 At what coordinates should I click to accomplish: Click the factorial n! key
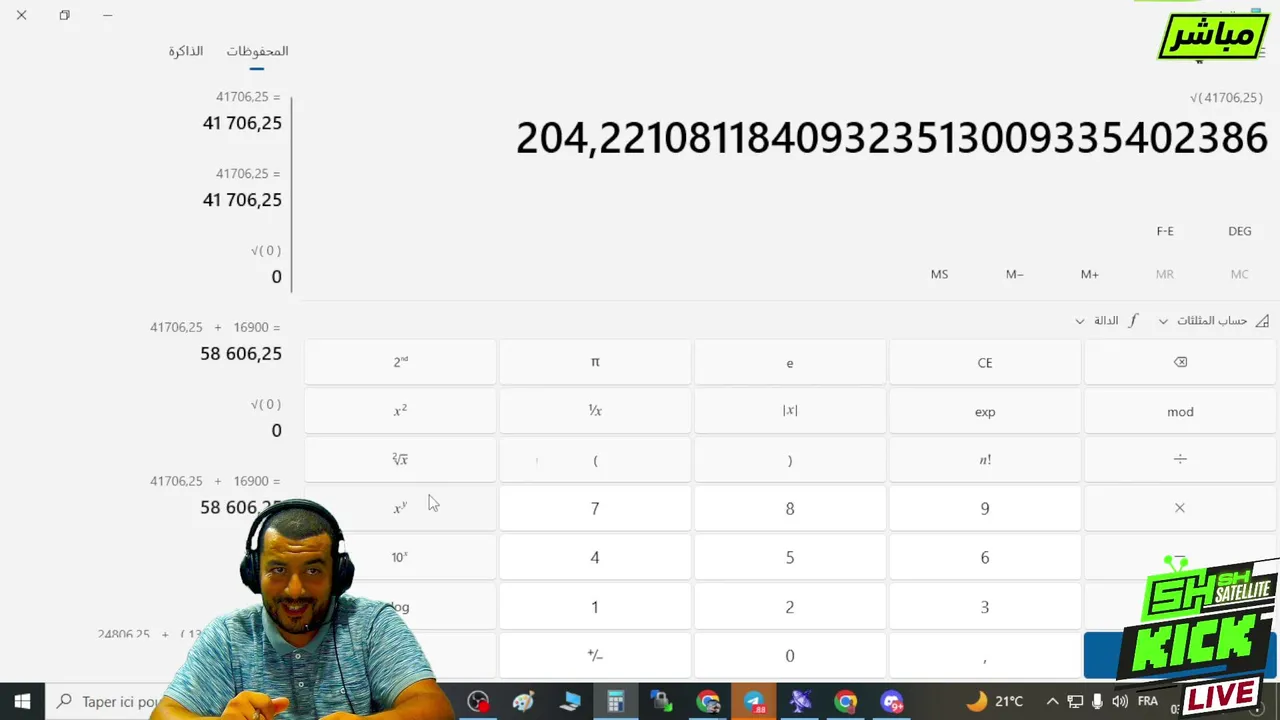[985, 460]
